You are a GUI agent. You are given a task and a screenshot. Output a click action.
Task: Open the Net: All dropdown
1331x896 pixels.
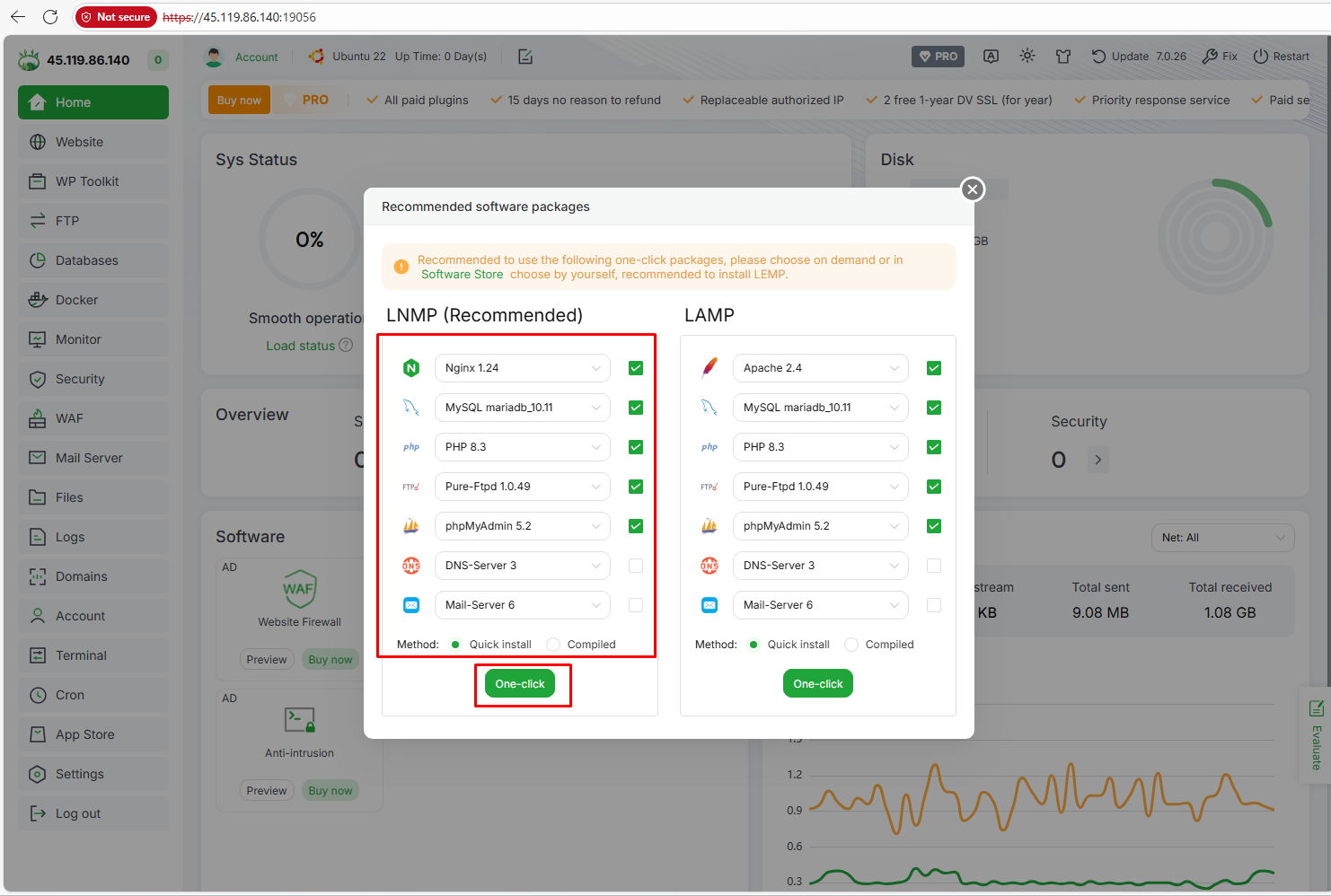pyautogui.click(x=1222, y=538)
